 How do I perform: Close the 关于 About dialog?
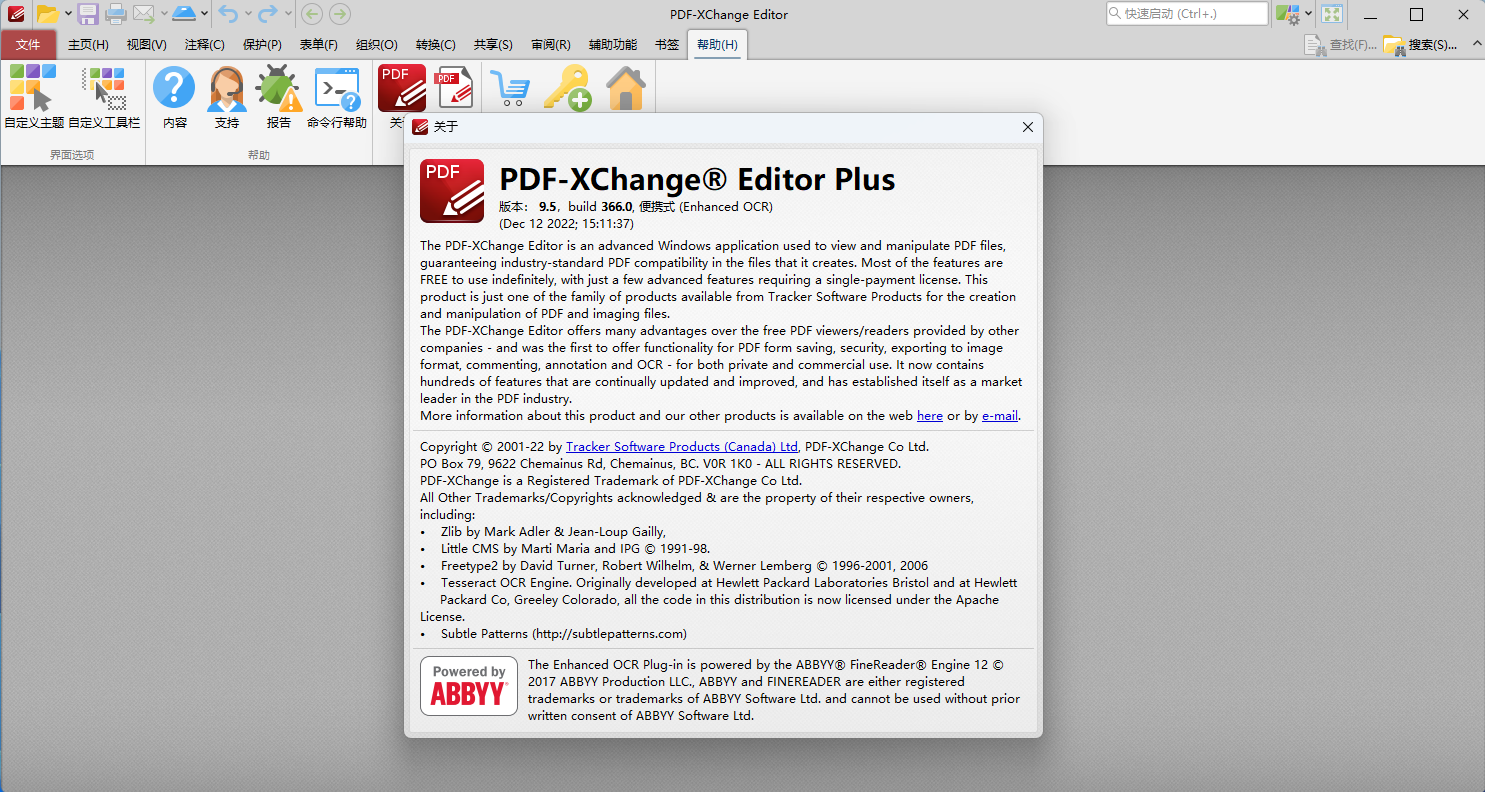pyautogui.click(x=1027, y=127)
